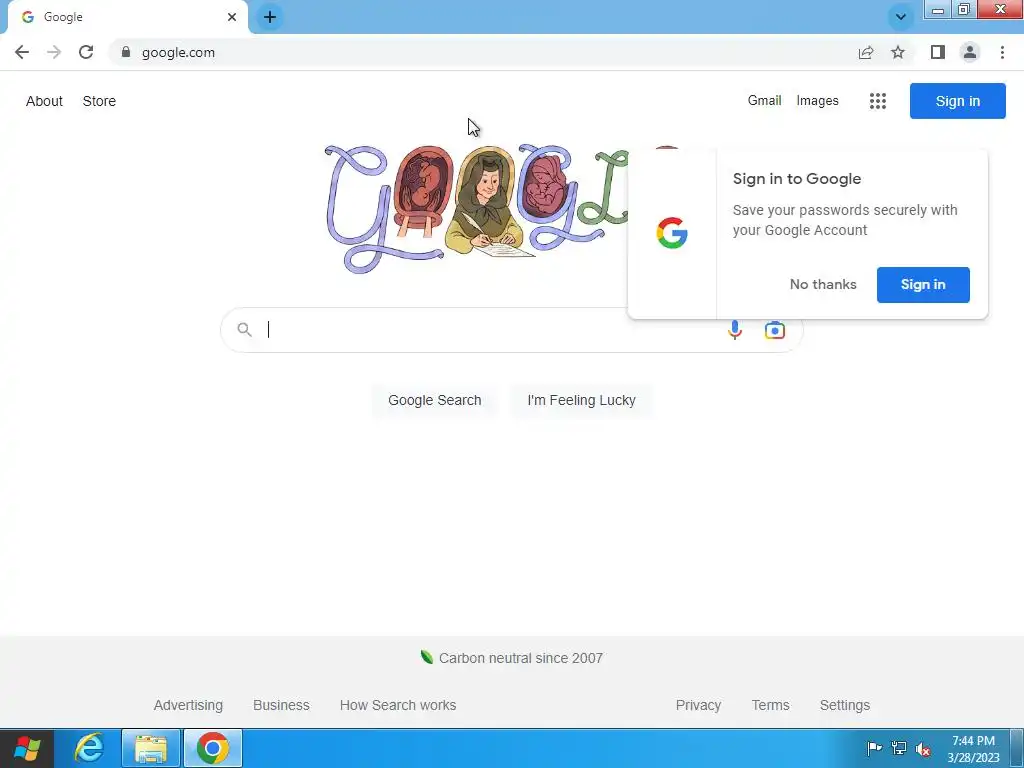Image resolution: width=1024 pixels, height=768 pixels.
Task: Open How Search works link
Action: click(398, 705)
